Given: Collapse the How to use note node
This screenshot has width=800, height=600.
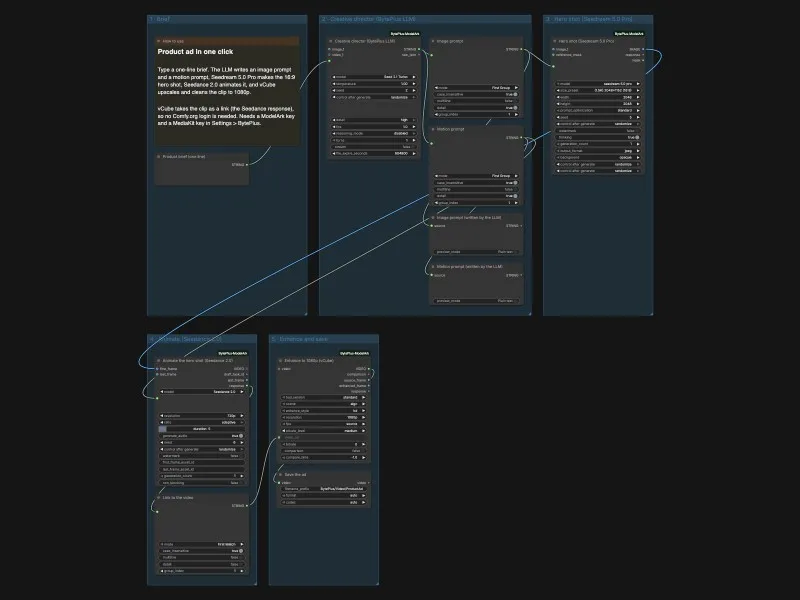Looking at the screenshot, I should pos(159,41).
